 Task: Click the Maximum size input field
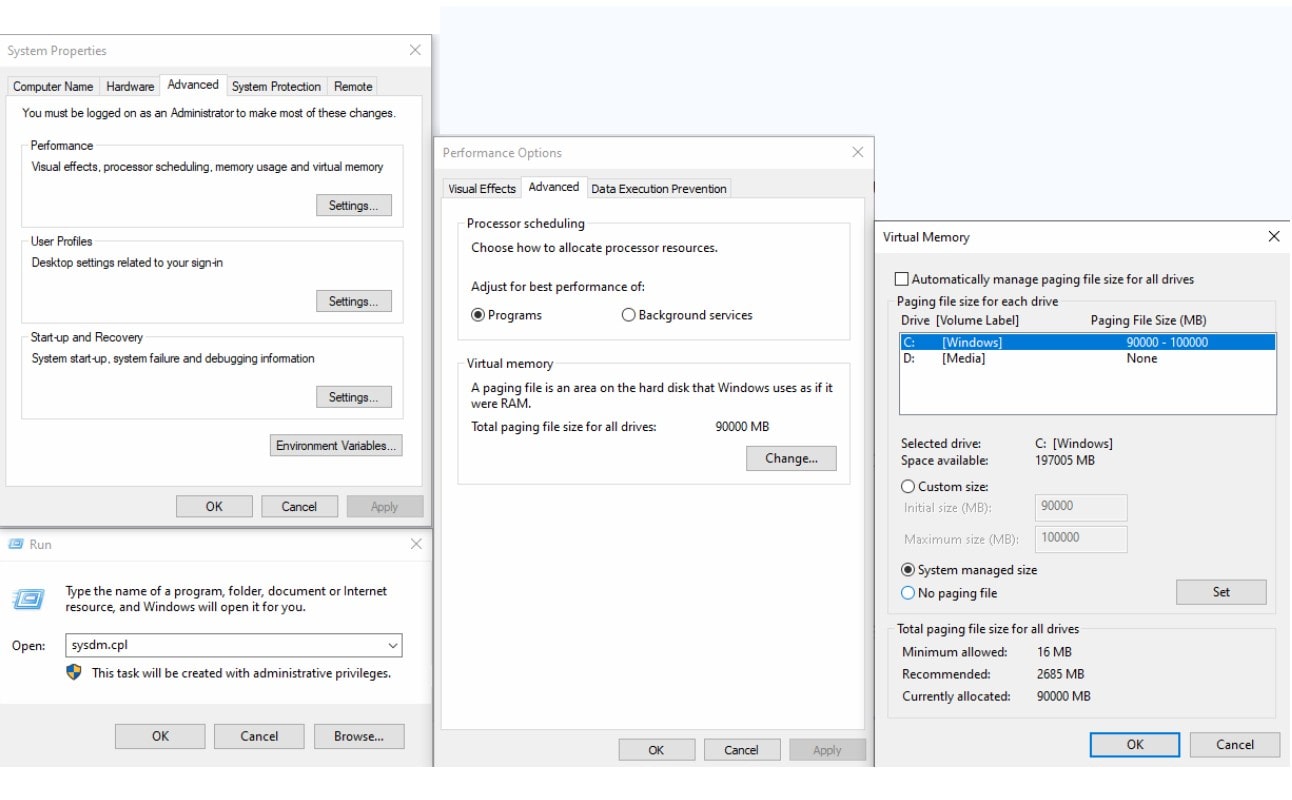(1080, 539)
